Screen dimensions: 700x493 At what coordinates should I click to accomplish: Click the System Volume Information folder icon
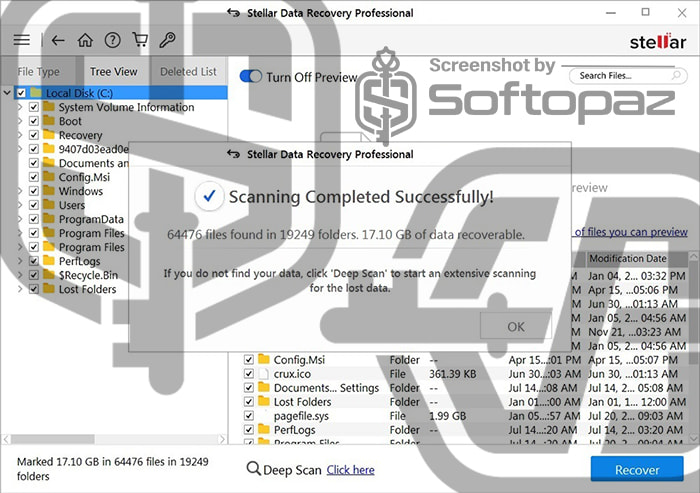49,107
